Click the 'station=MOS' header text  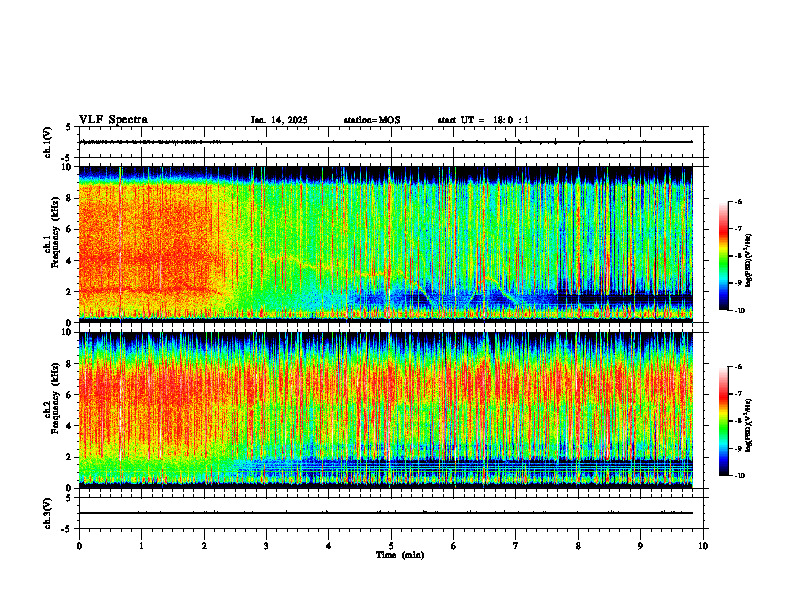click(372, 120)
